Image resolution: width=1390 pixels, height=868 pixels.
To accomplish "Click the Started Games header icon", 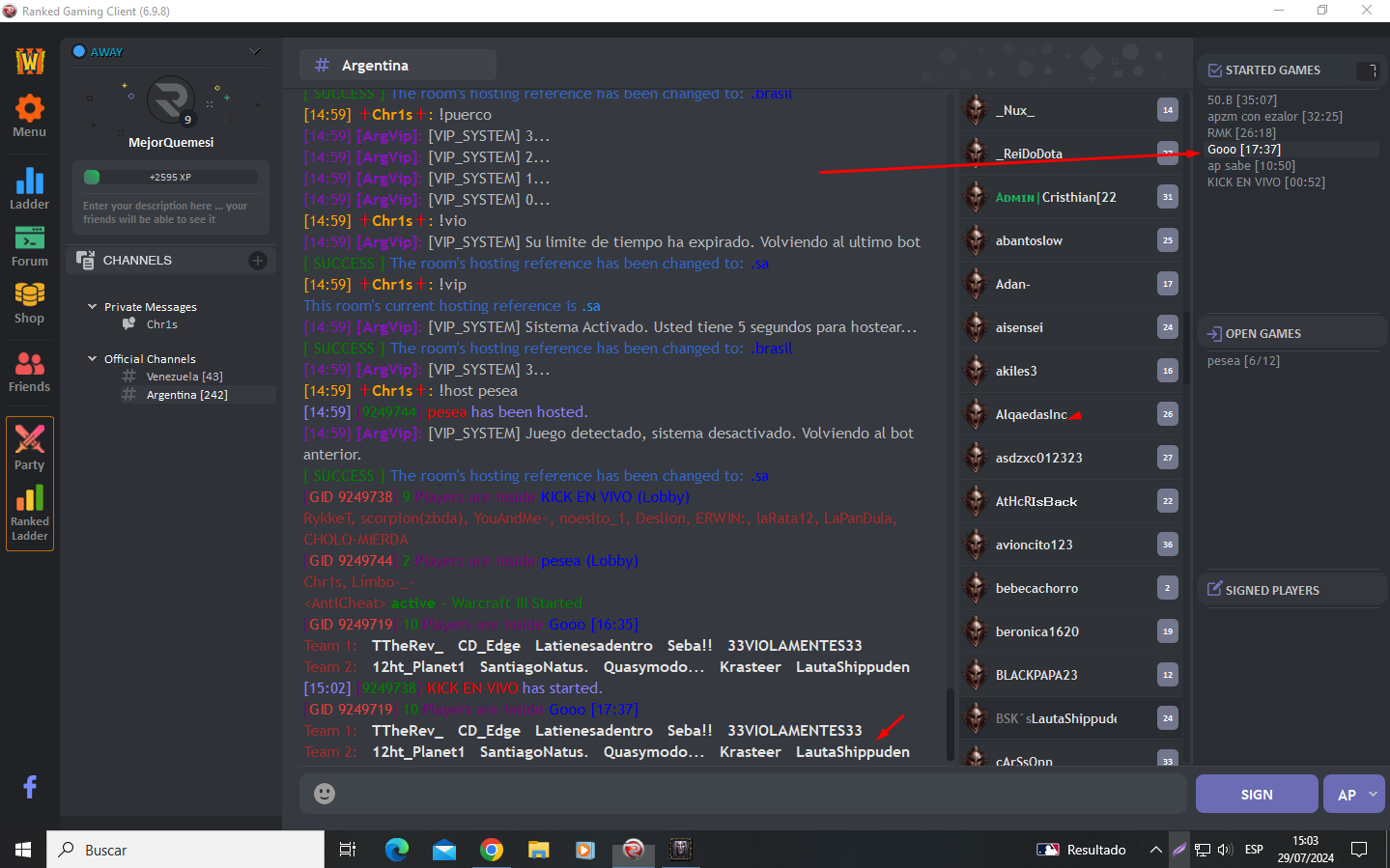I will tap(1214, 70).
